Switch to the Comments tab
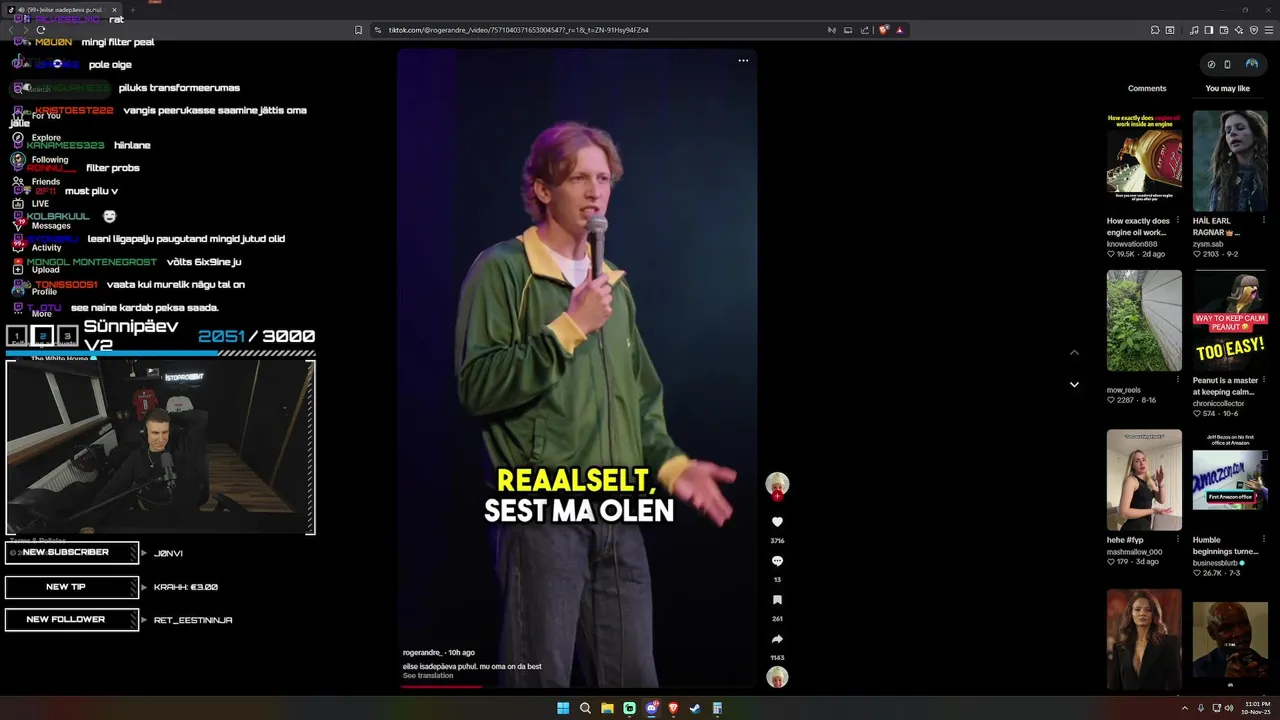 (x=1147, y=88)
